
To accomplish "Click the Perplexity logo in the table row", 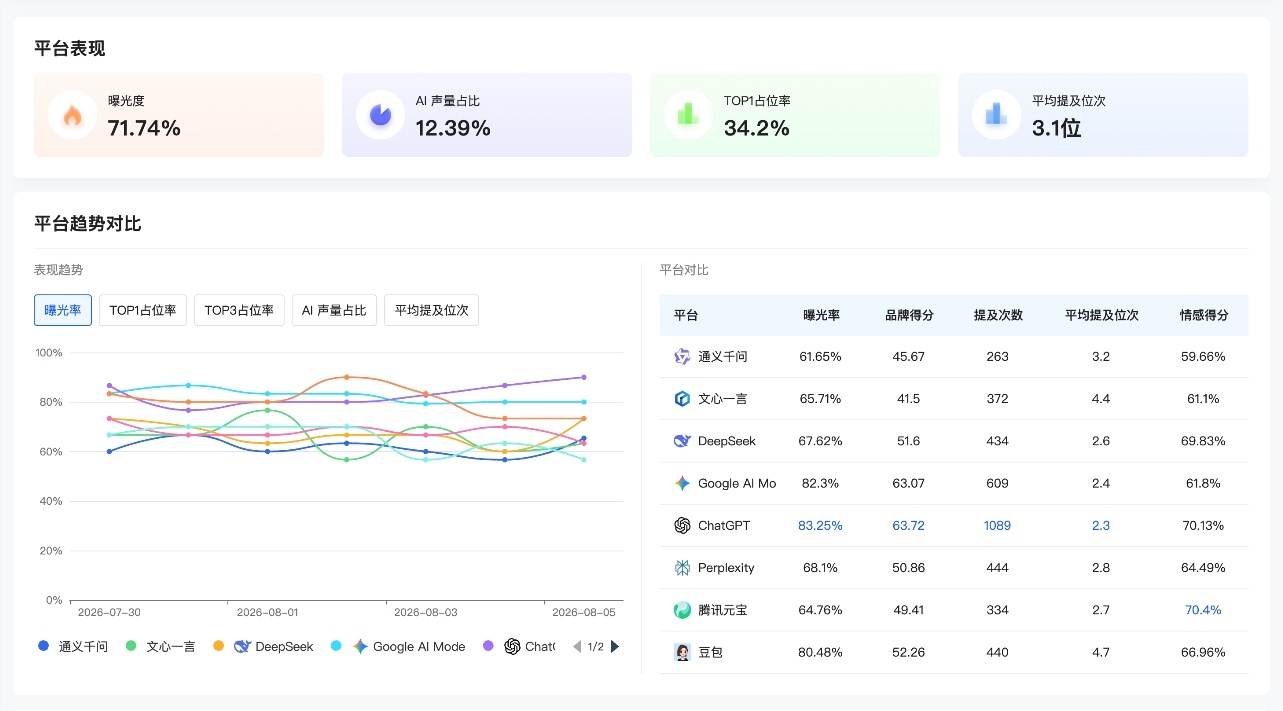I will [682, 568].
